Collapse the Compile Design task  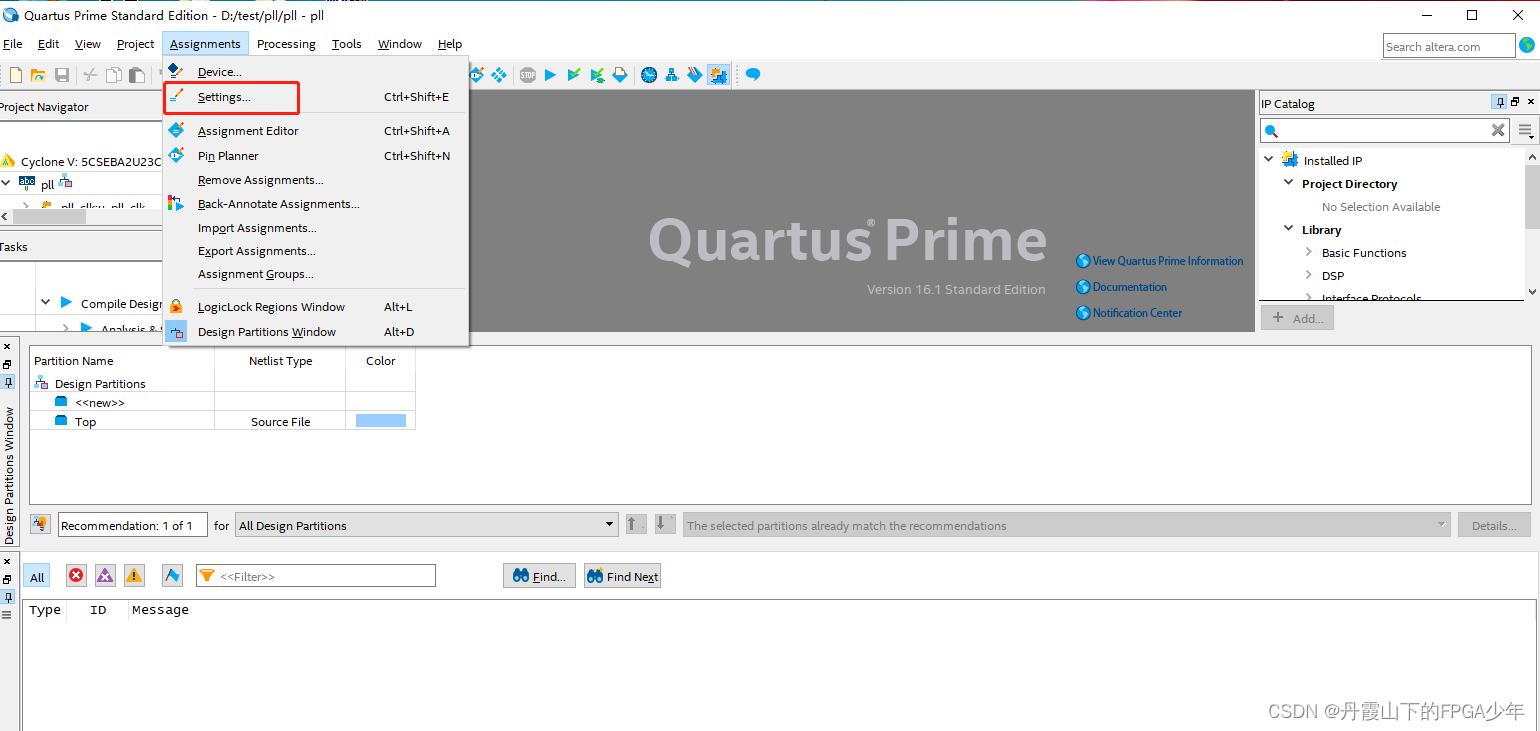(x=46, y=302)
